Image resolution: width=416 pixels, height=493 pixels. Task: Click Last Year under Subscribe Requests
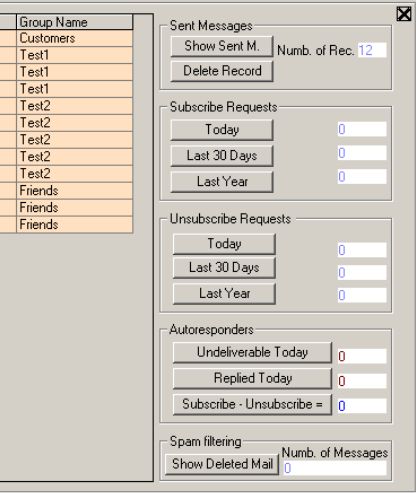click(222, 182)
